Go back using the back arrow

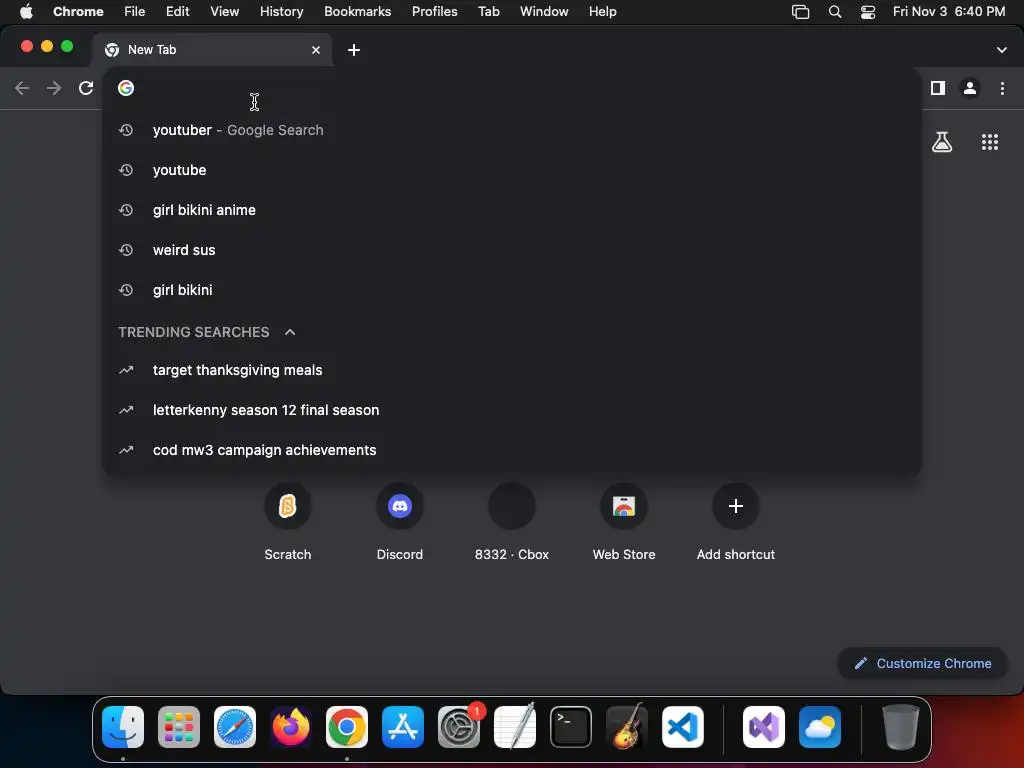tap(22, 88)
